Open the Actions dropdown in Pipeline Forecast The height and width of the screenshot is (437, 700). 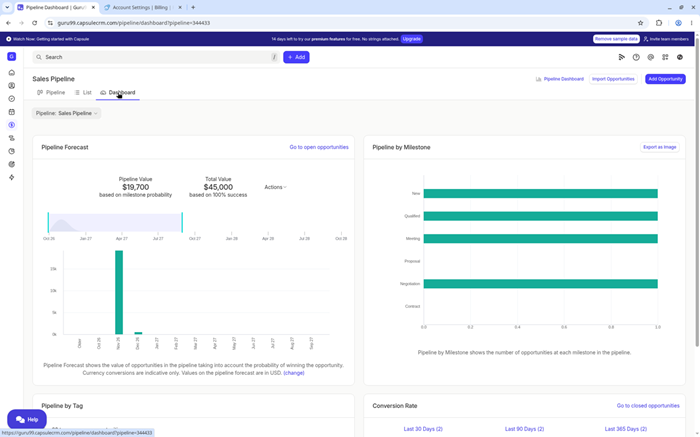tap(275, 187)
